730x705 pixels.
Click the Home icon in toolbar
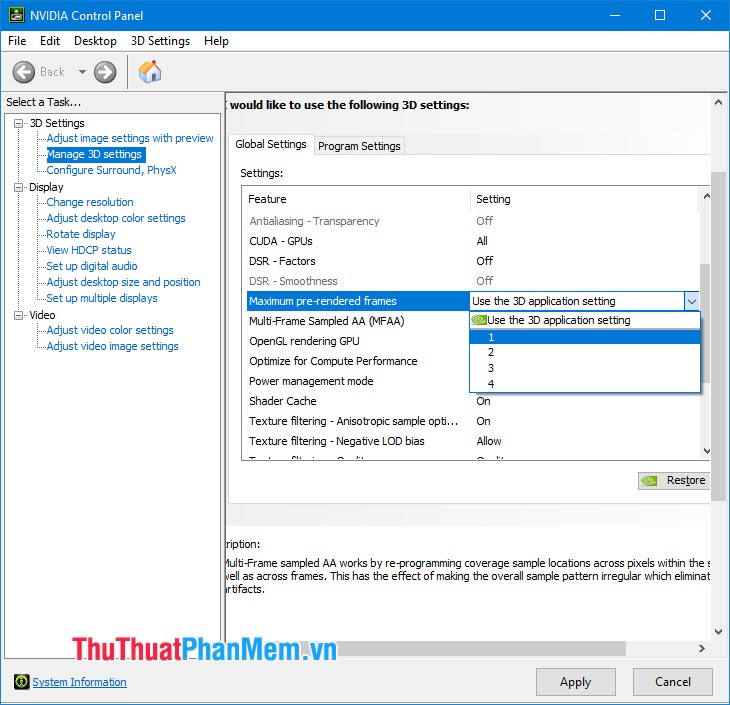150,72
